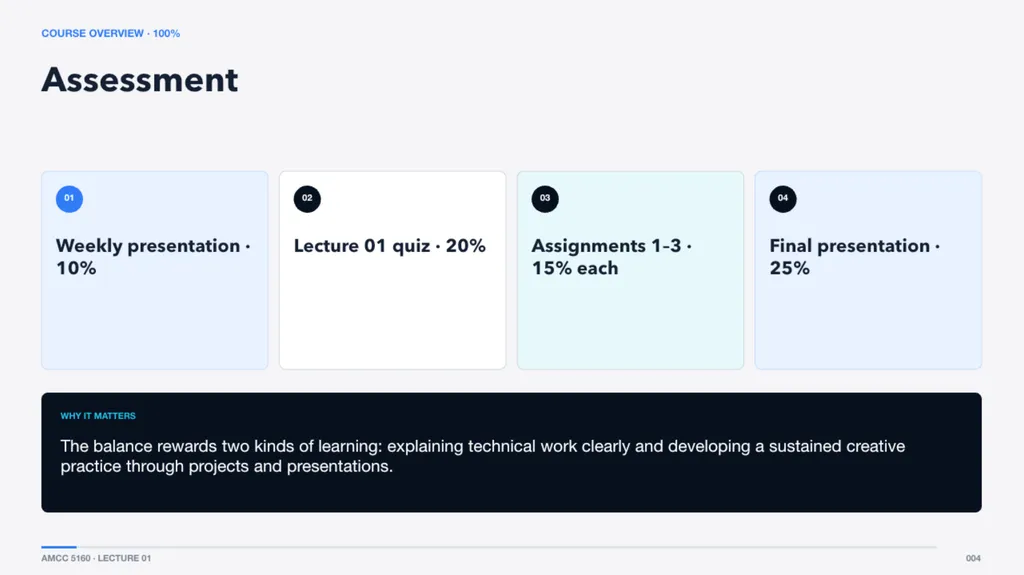Click the blue 01 number badge
1024x575 pixels.
[x=69, y=199]
